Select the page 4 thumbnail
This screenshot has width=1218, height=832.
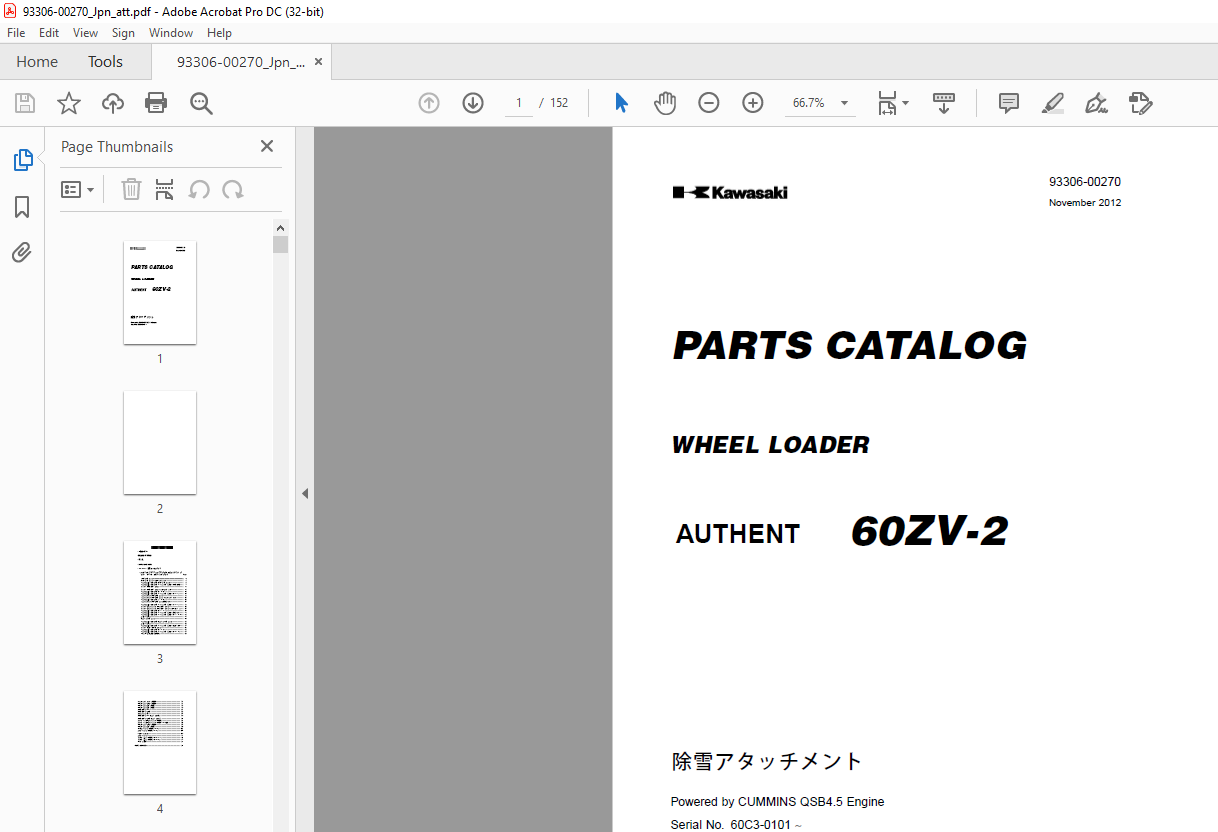tap(160, 742)
